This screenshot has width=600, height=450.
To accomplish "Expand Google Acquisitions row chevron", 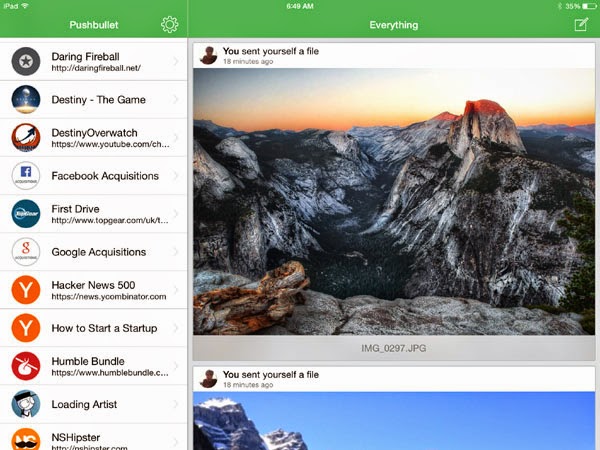I will coord(176,252).
